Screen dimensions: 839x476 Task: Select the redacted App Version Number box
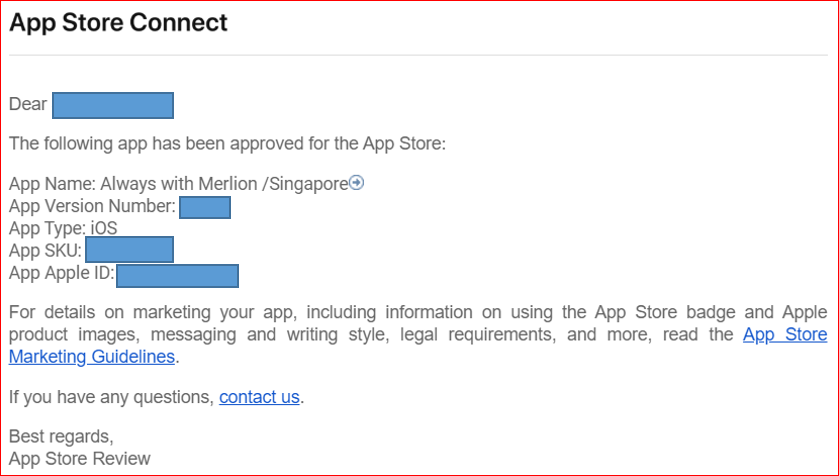205,207
